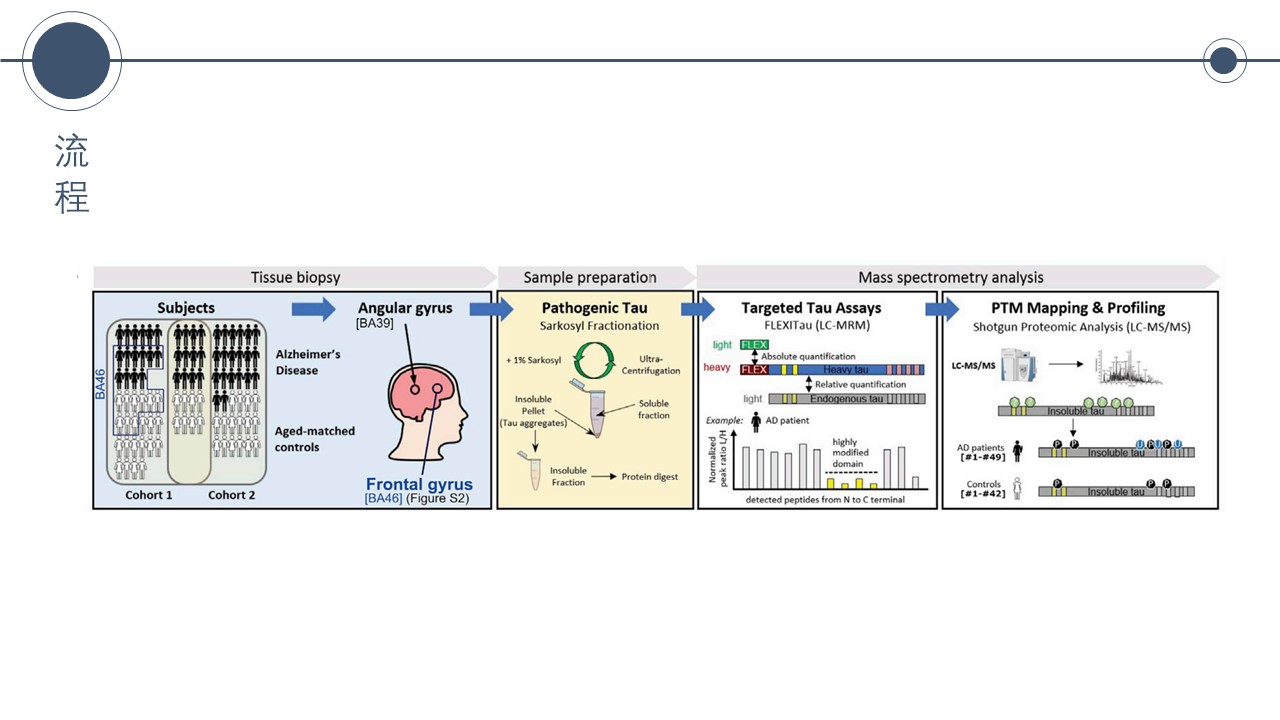Screen dimensions: 1280x720
Task: Click the red FLEX box
Action: click(x=754, y=369)
